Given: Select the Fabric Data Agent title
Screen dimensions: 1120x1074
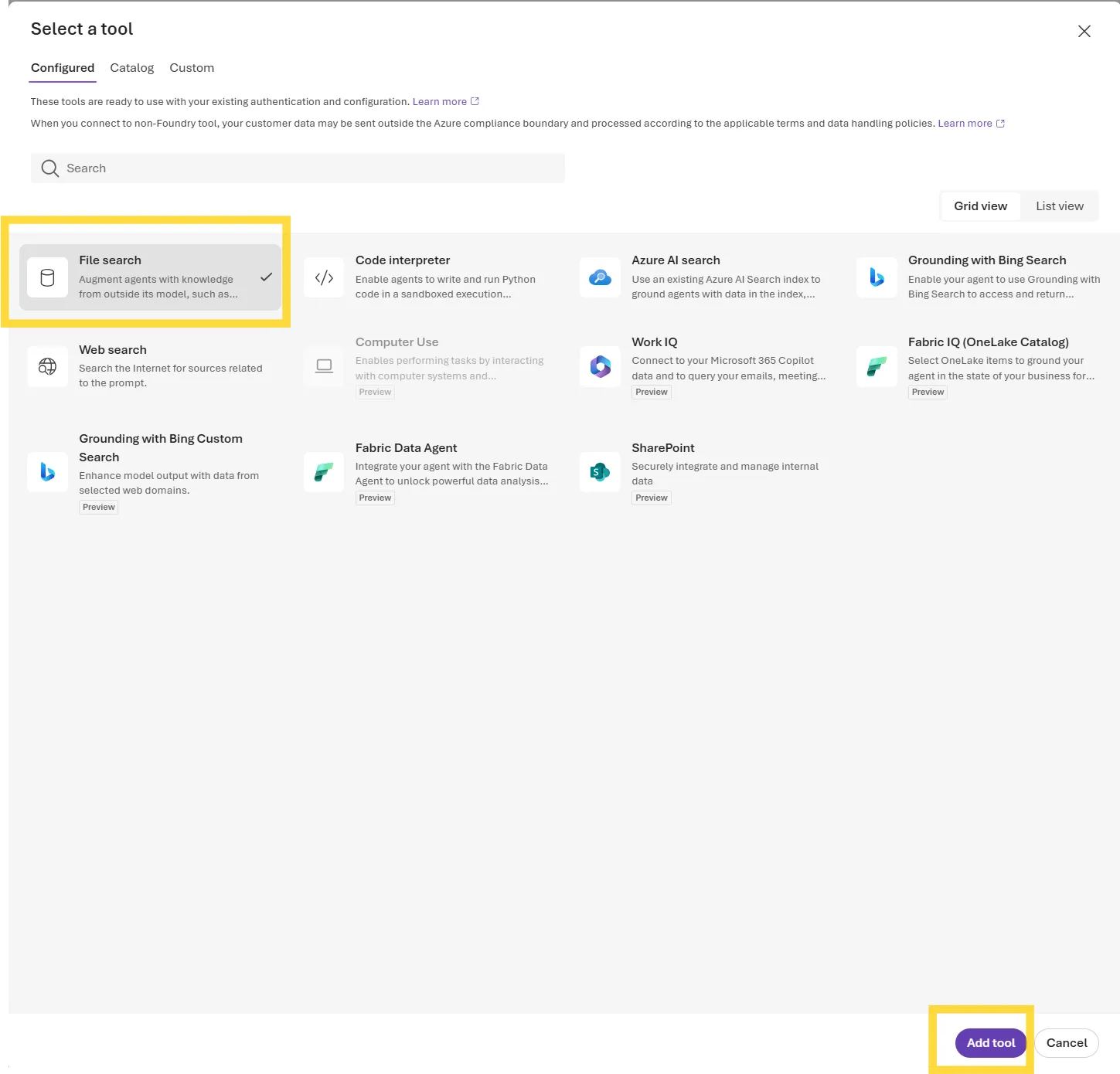Looking at the screenshot, I should [406, 448].
